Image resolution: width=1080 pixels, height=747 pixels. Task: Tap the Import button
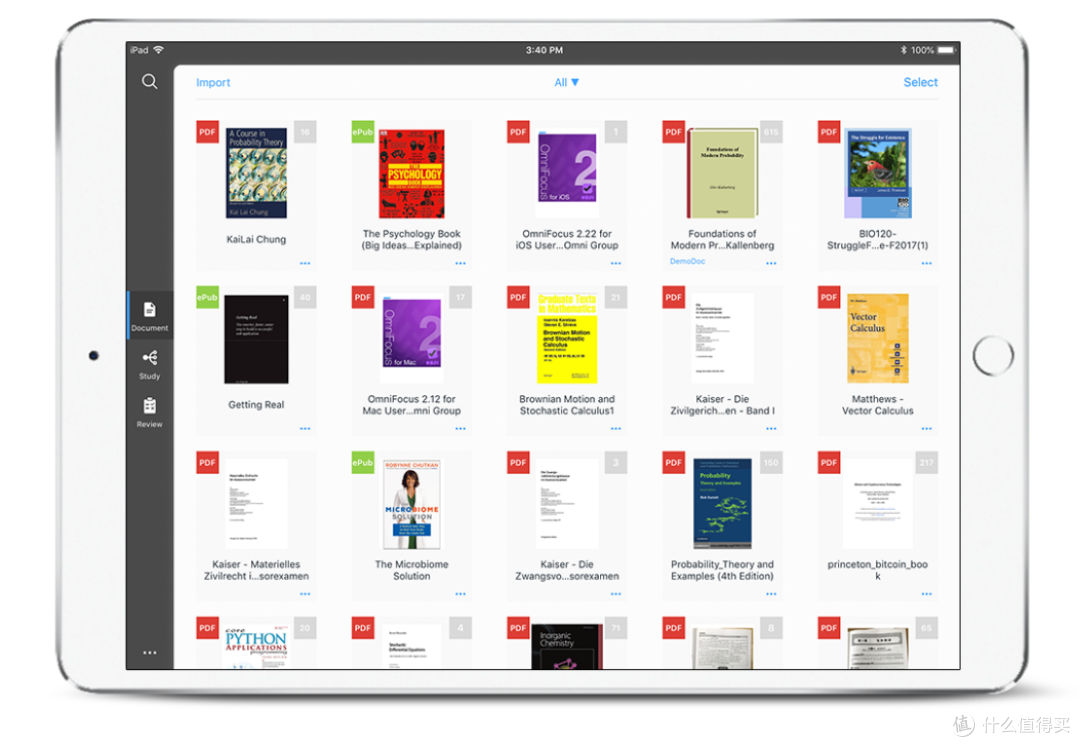[x=213, y=83]
